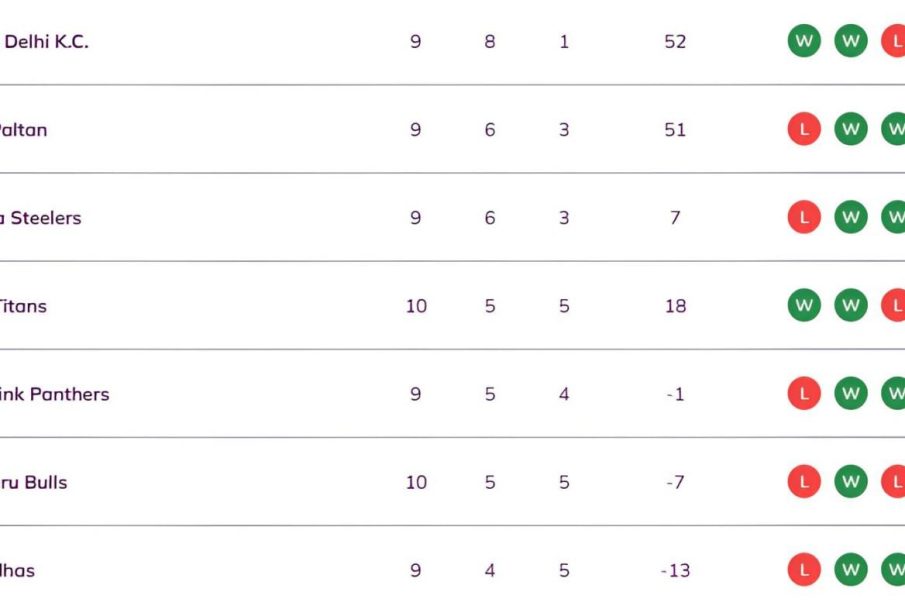Click the -13 score difference value
This screenshot has height=613, width=905.
coord(675,570)
